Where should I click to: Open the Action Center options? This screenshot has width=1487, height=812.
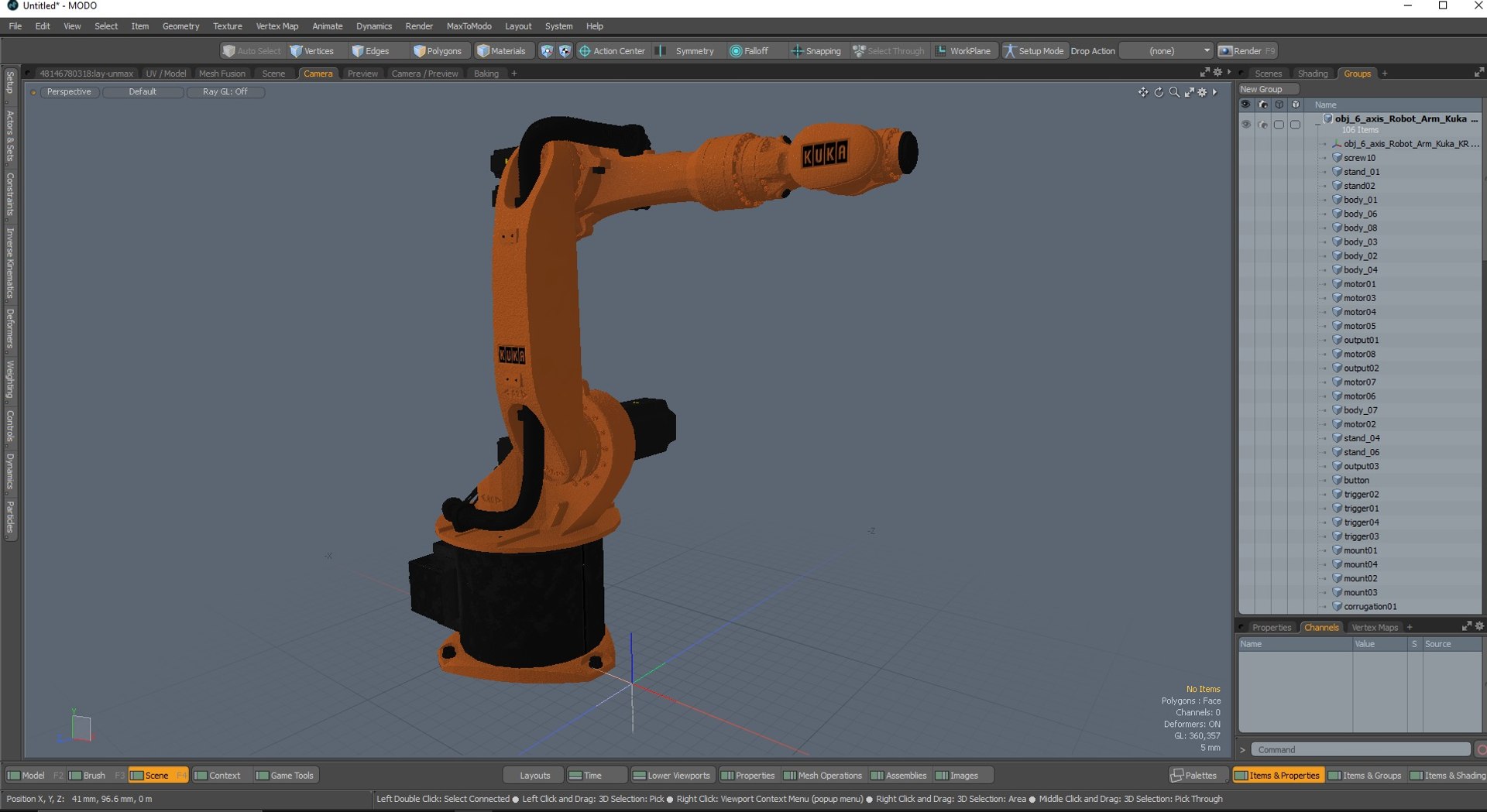(612, 51)
